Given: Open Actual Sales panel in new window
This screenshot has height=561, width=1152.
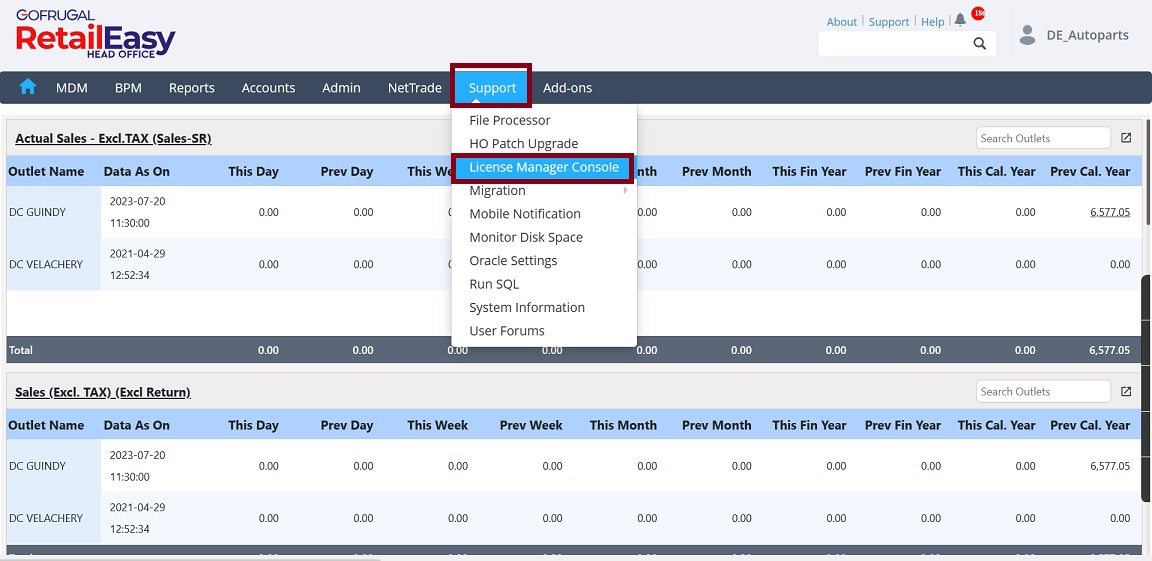Looking at the screenshot, I should click(x=1126, y=138).
